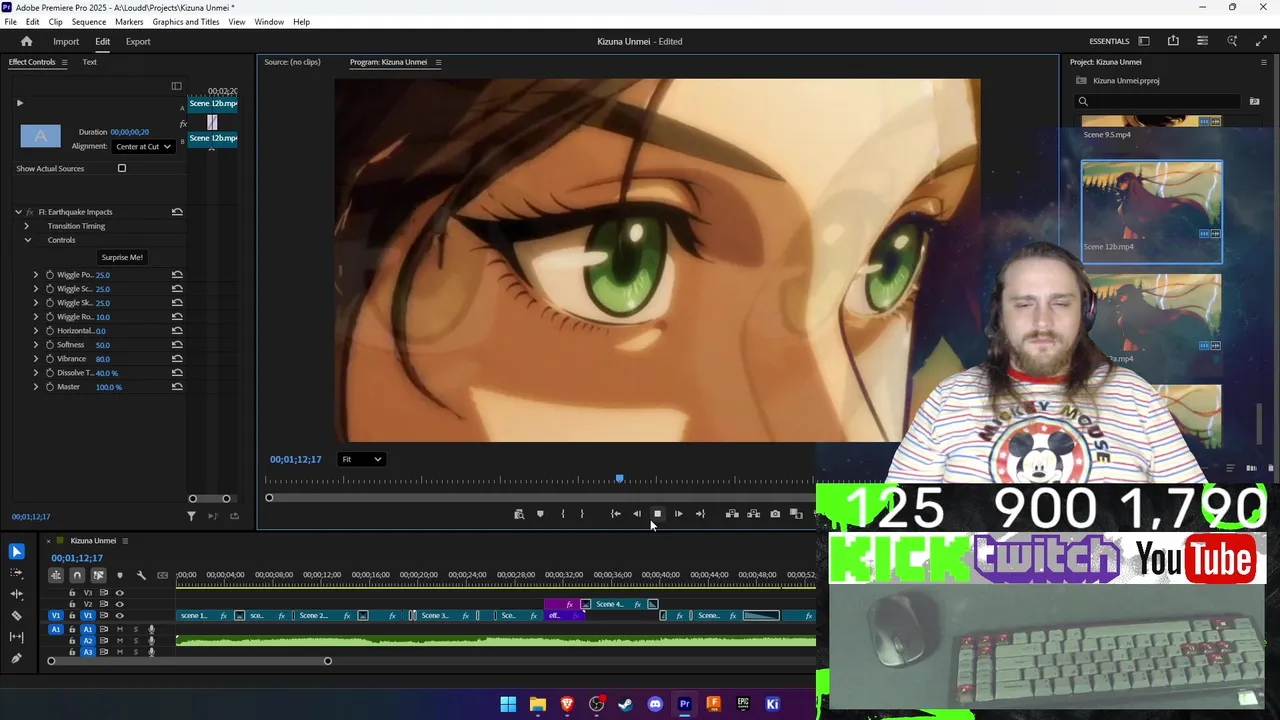The width and height of the screenshot is (1280, 720).
Task: Mark In point in Program monitor
Action: point(562,514)
